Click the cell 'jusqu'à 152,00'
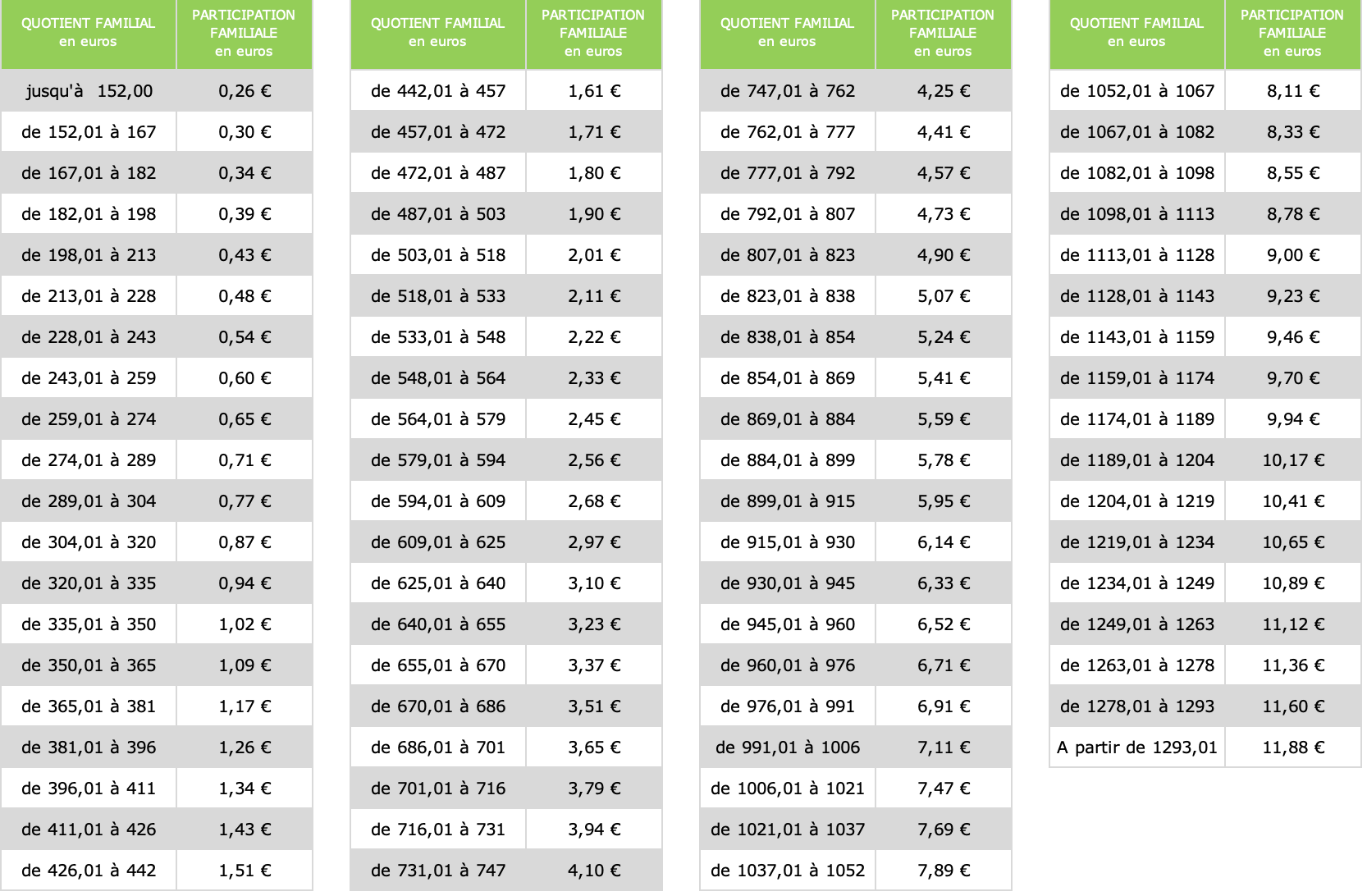This screenshot has height=896, width=1367. click(89, 91)
